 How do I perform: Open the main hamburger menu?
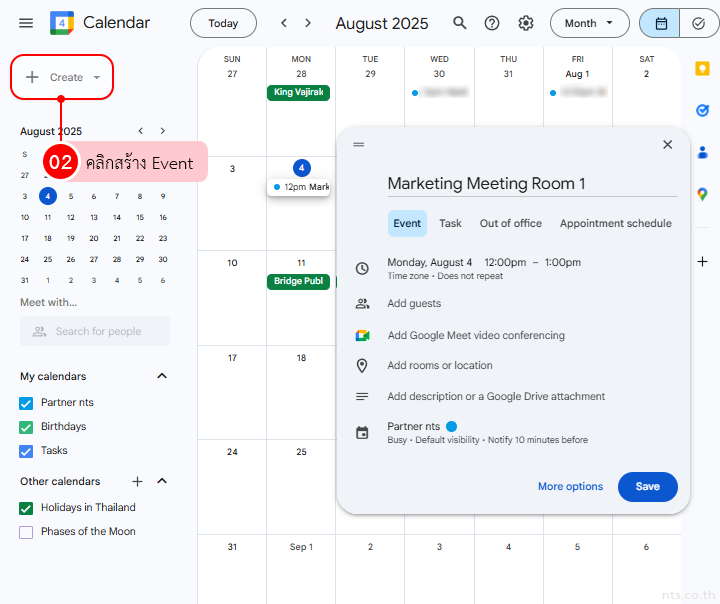point(26,23)
